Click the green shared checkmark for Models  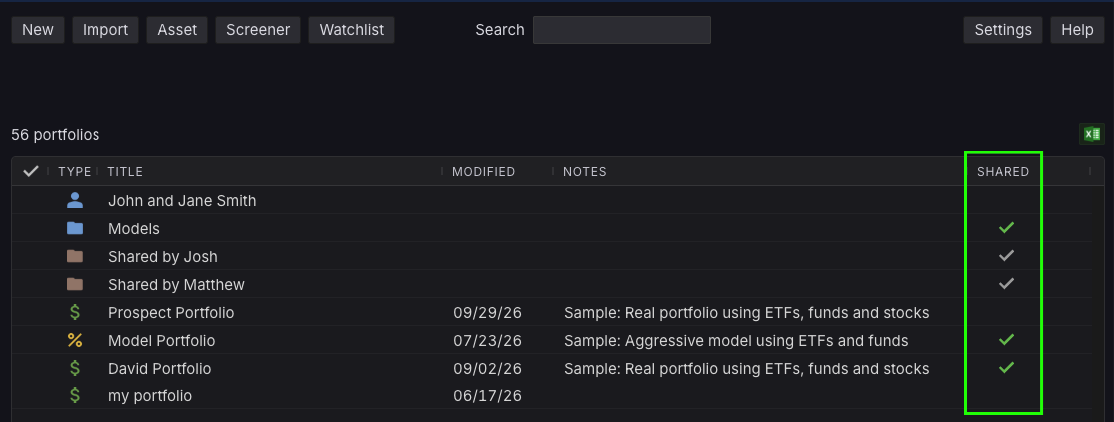1006,227
